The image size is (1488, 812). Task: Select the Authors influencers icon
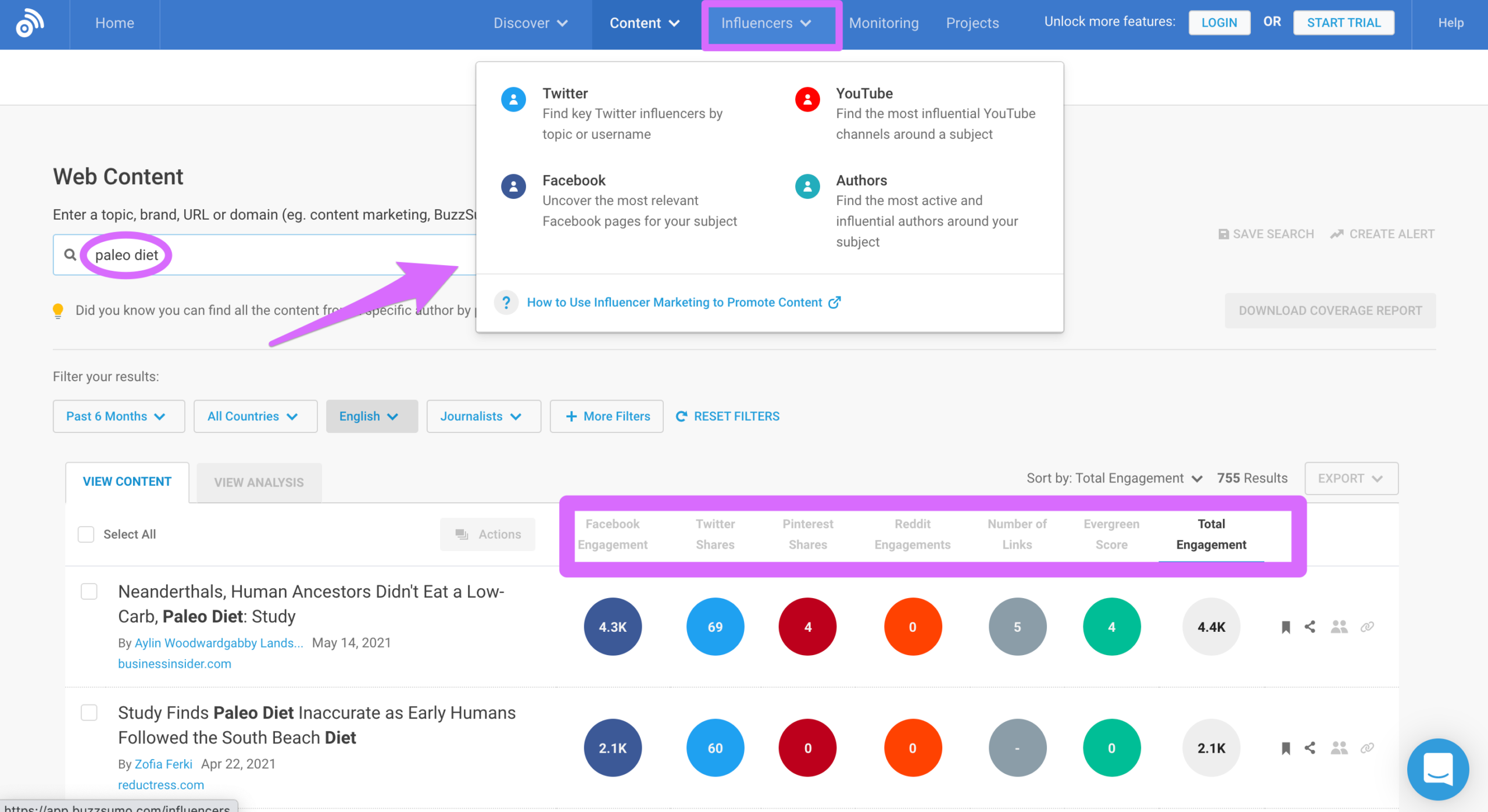[x=807, y=187]
